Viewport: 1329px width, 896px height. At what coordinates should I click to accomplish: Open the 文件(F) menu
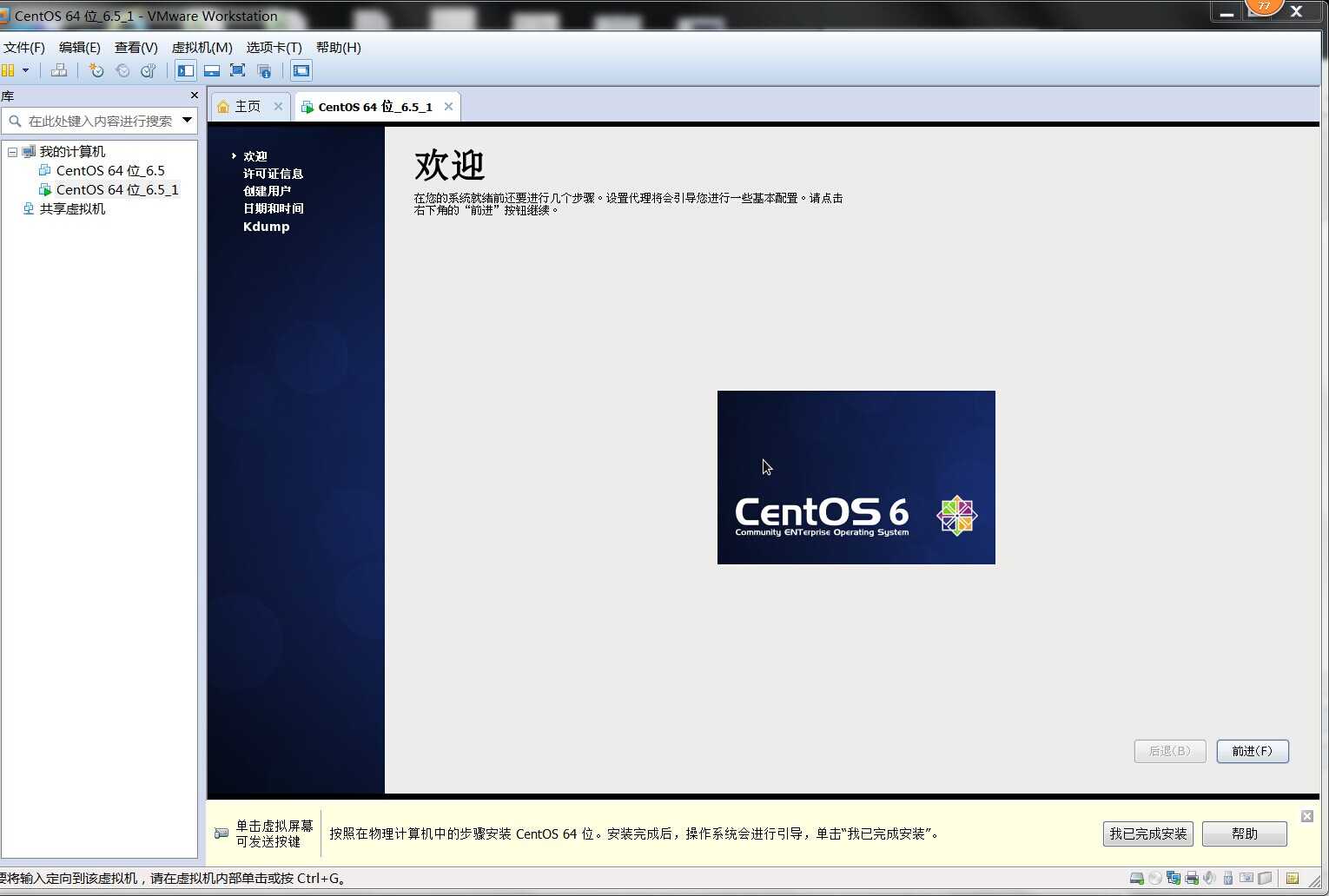tap(24, 47)
